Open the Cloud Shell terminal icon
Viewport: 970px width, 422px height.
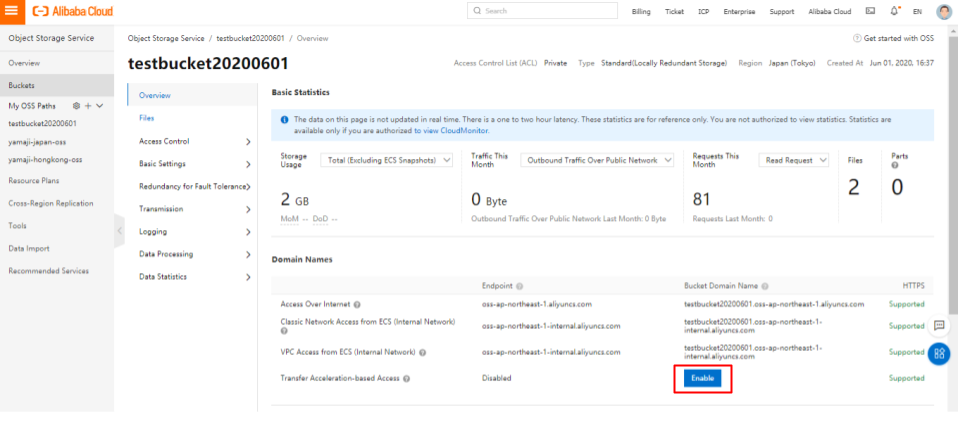[x=870, y=11]
